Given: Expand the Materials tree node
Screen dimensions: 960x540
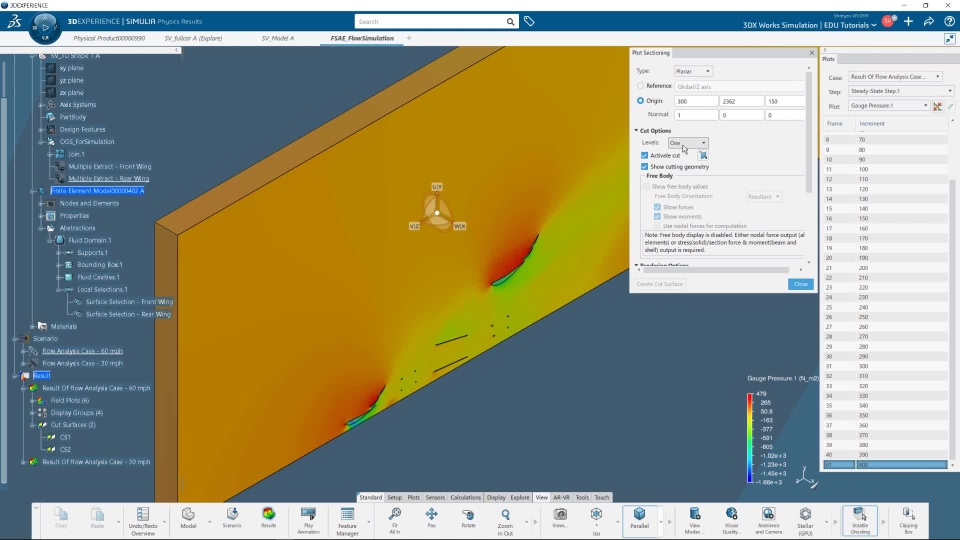Looking at the screenshot, I should tap(32, 326).
